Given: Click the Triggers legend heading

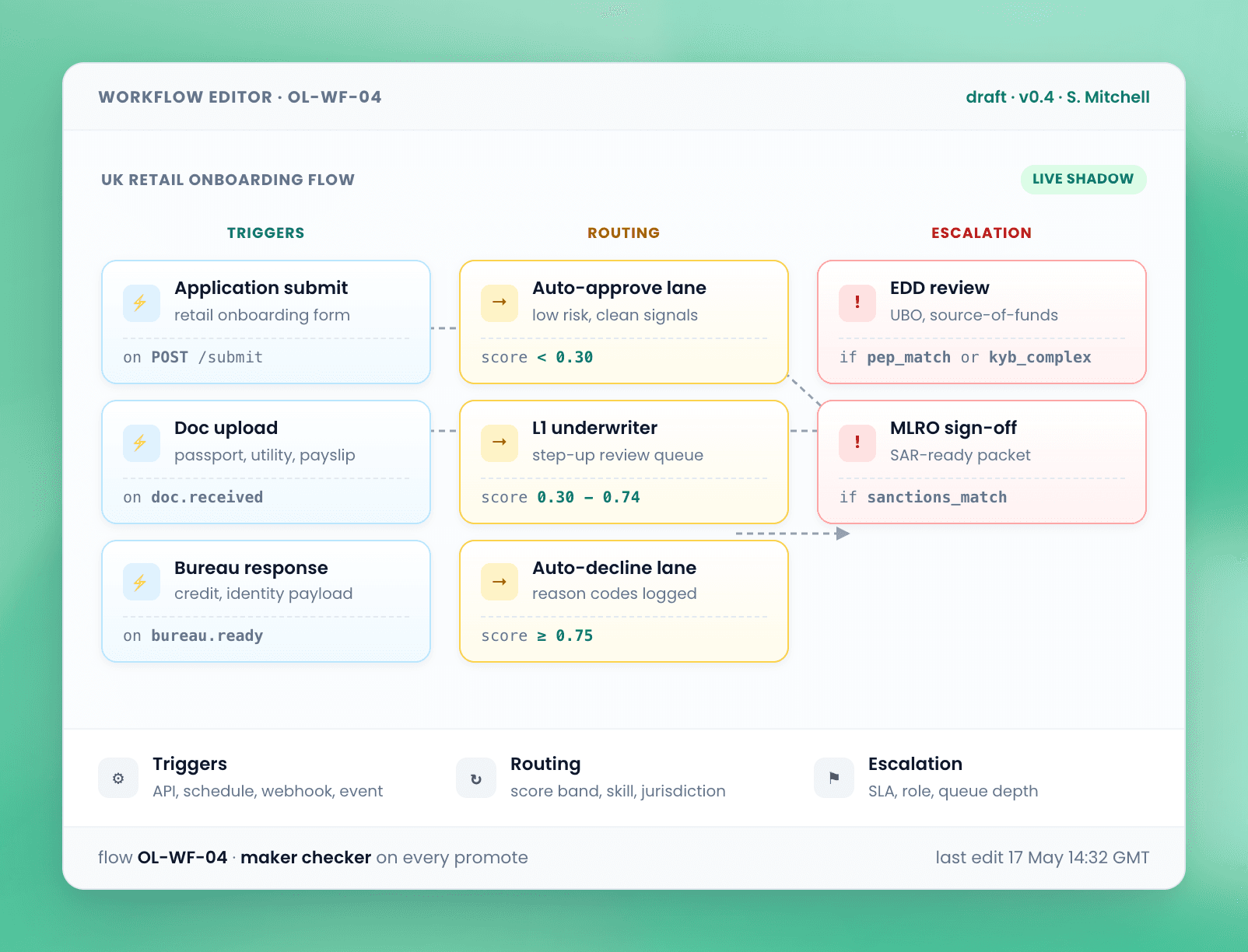Looking at the screenshot, I should pos(190,764).
